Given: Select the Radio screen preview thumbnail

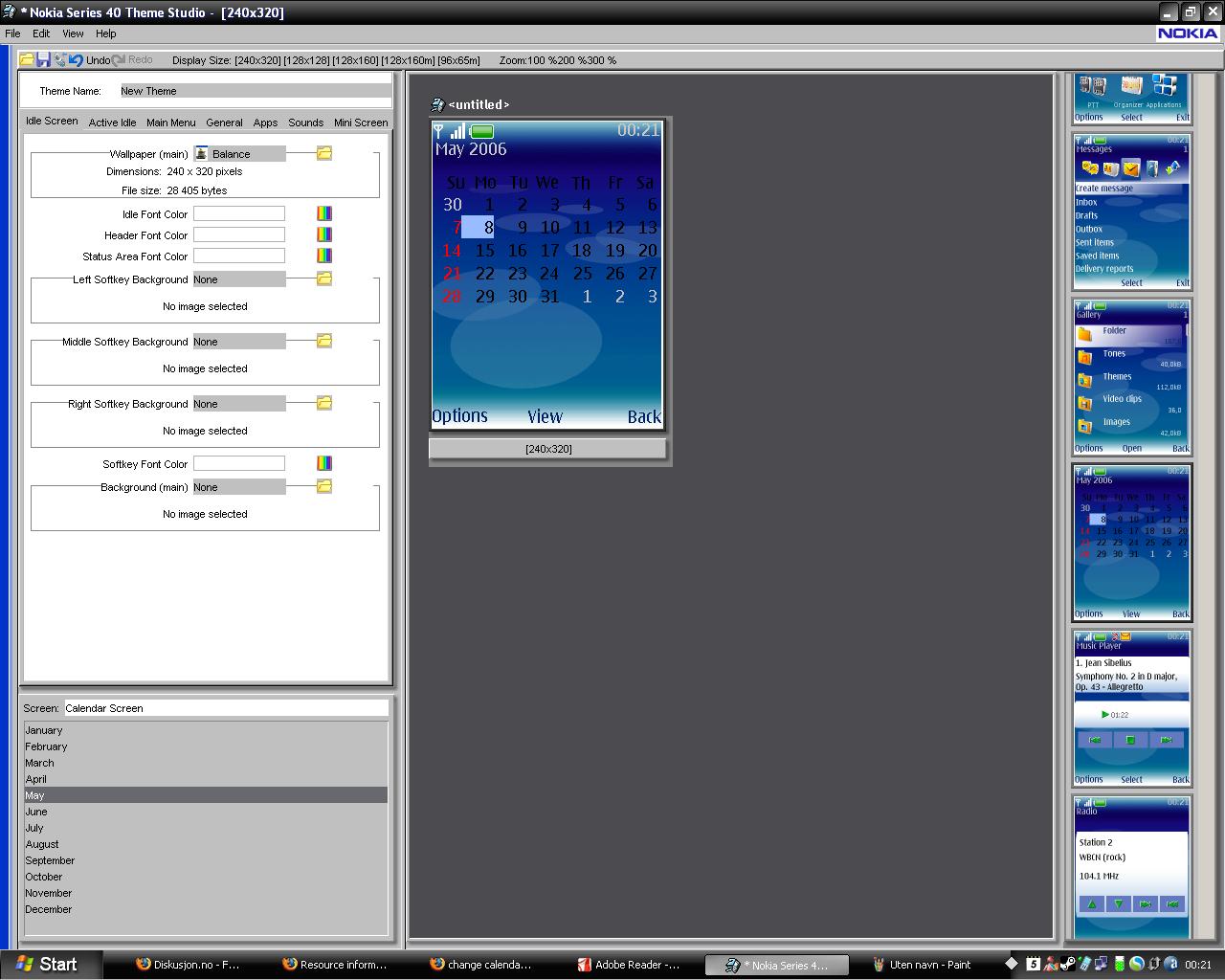Looking at the screenshot, I should [1131, 867].
